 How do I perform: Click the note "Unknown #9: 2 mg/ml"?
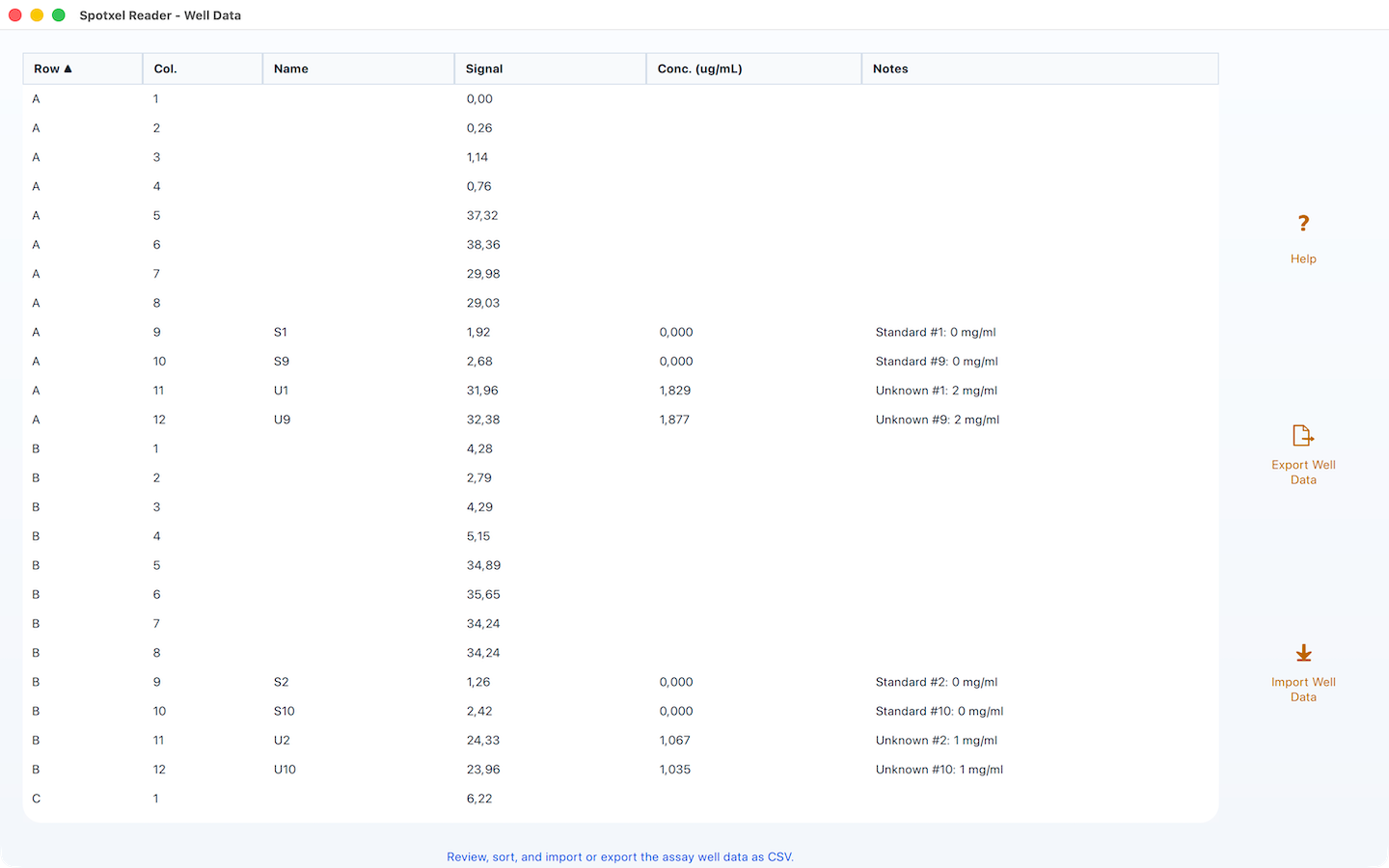pyautogui.click(x=938, y=420)
